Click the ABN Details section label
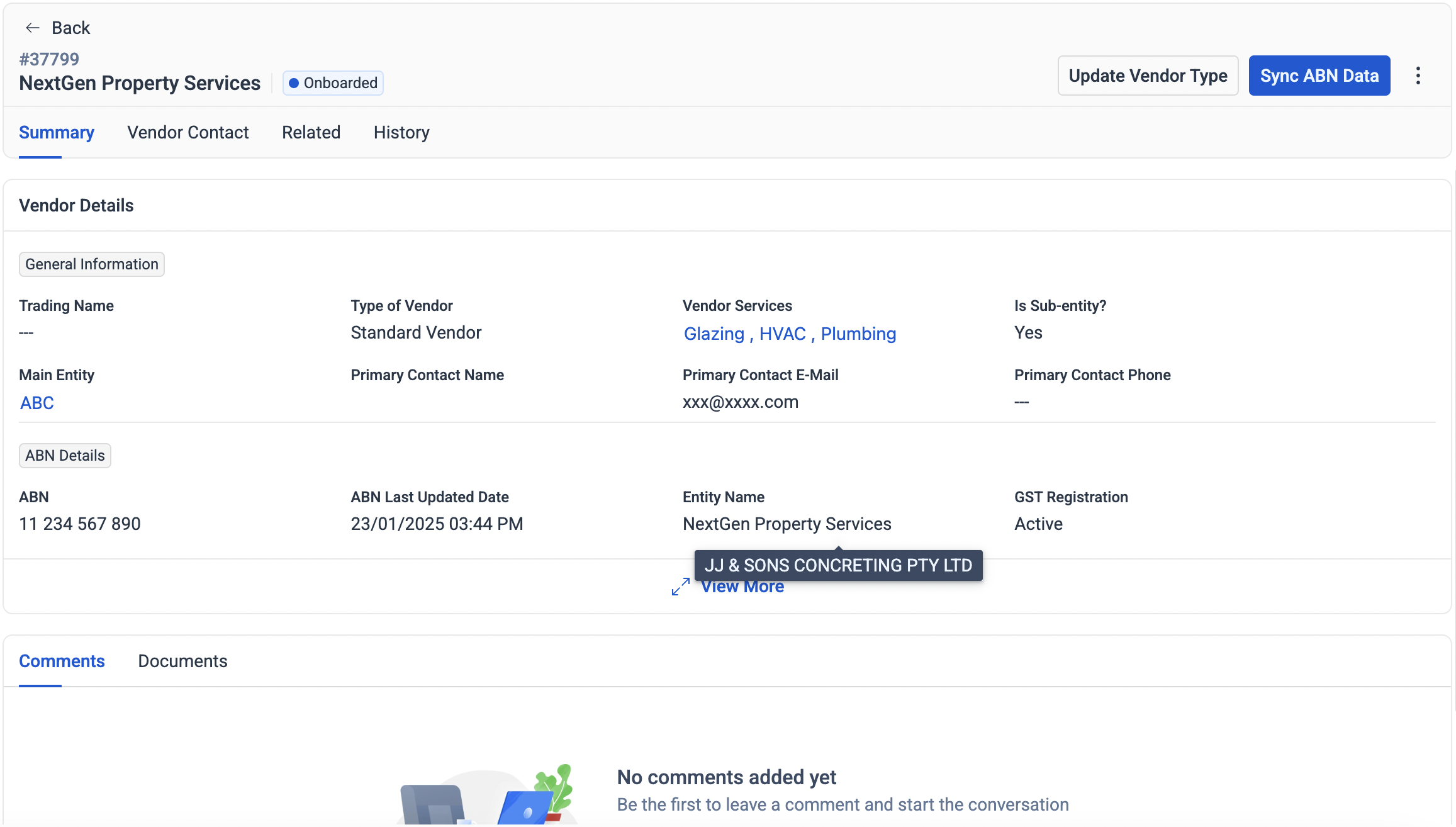This screenshot has height=827, width=1456. point(65,456)
